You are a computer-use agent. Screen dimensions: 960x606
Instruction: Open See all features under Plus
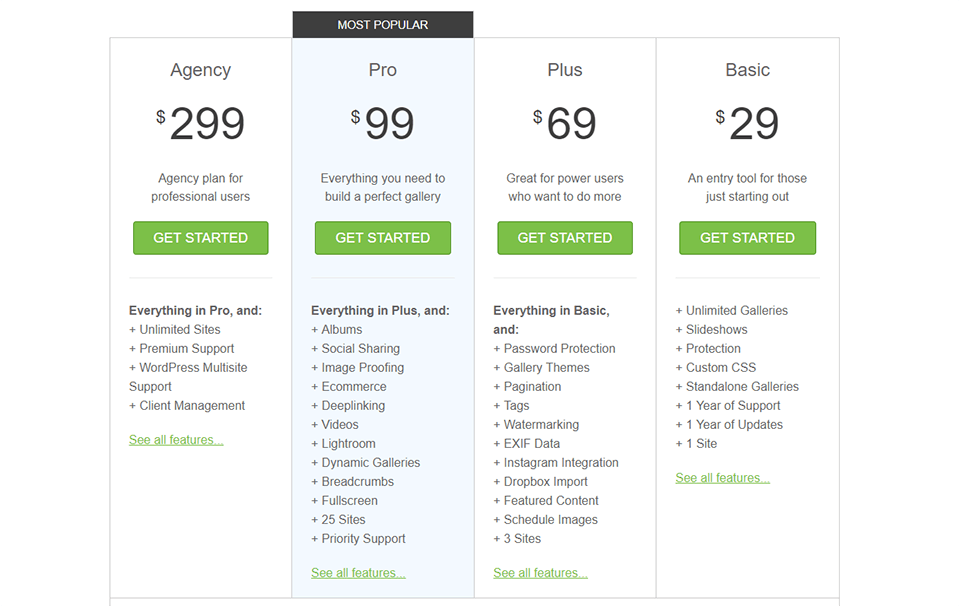(540, 572)
